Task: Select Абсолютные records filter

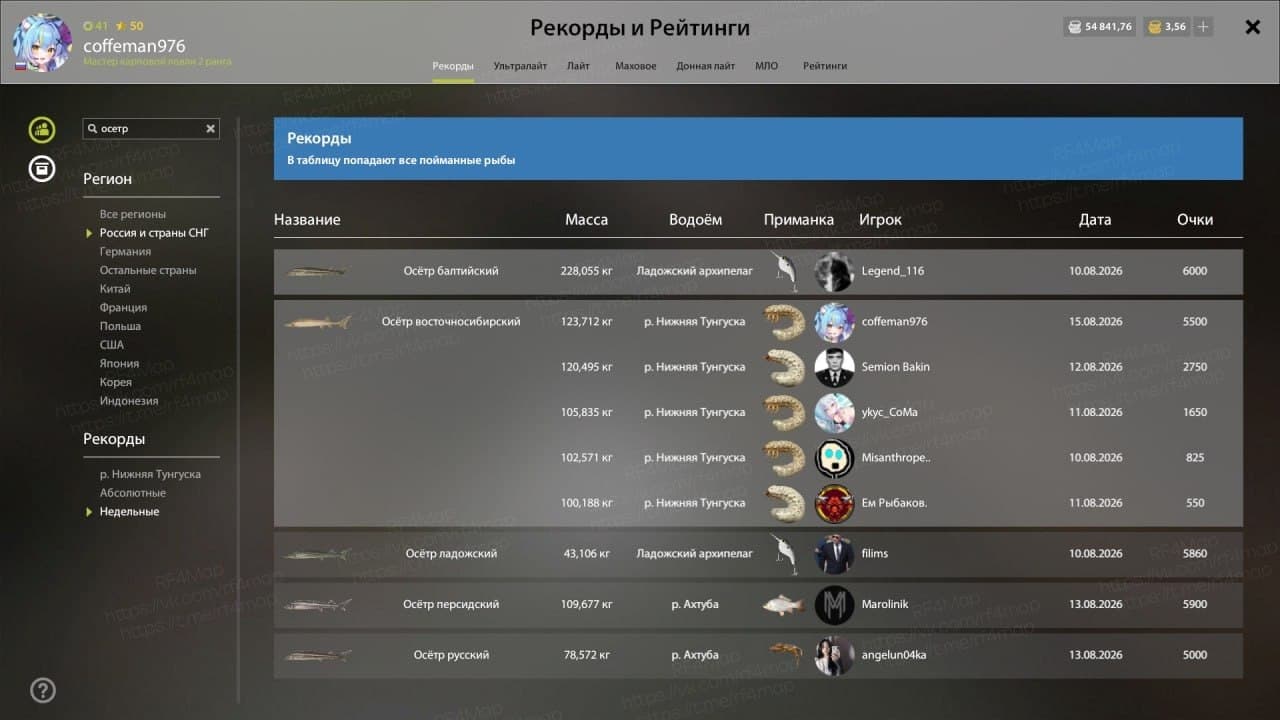Action: pos(133,493)
